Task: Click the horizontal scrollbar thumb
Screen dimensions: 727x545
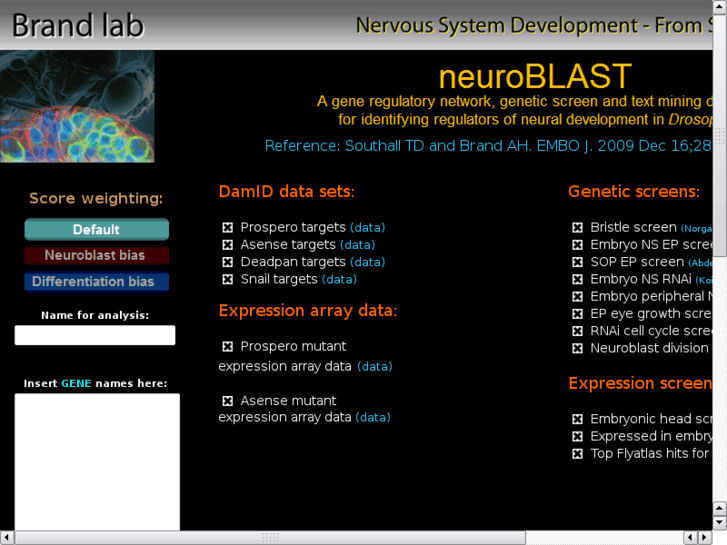Action: click(x=270, y=537)
